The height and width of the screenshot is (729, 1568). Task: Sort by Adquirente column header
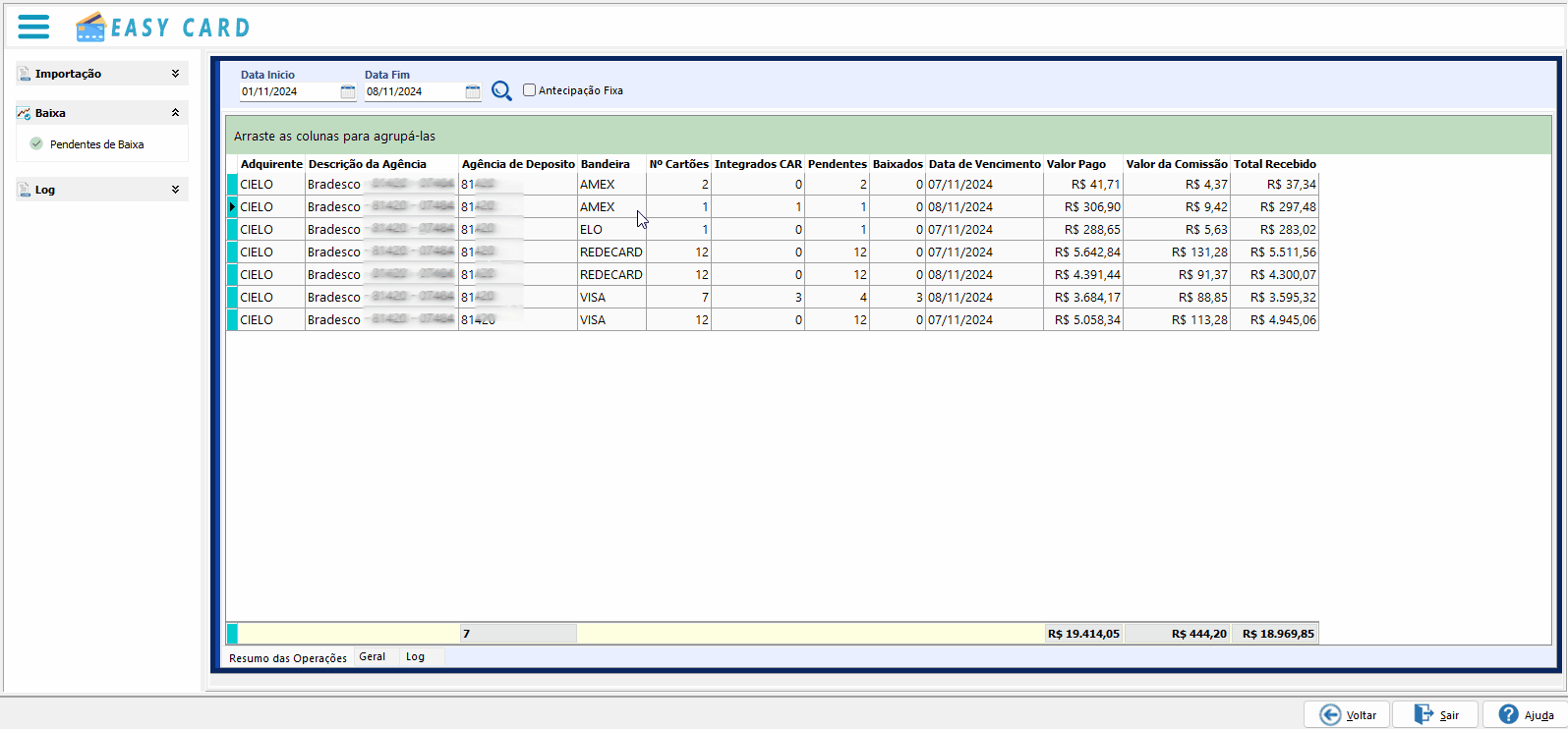(x=271, y=164)
